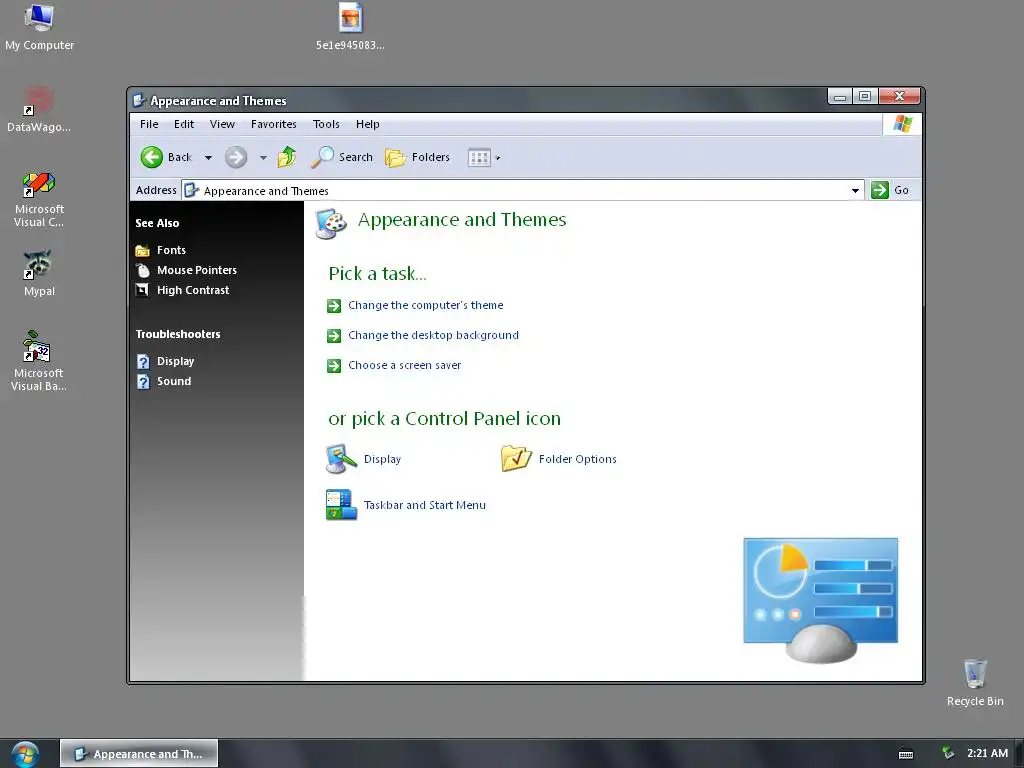Click Appearance and Themes taskbar button
The image size is (1024, 768).
139,754
